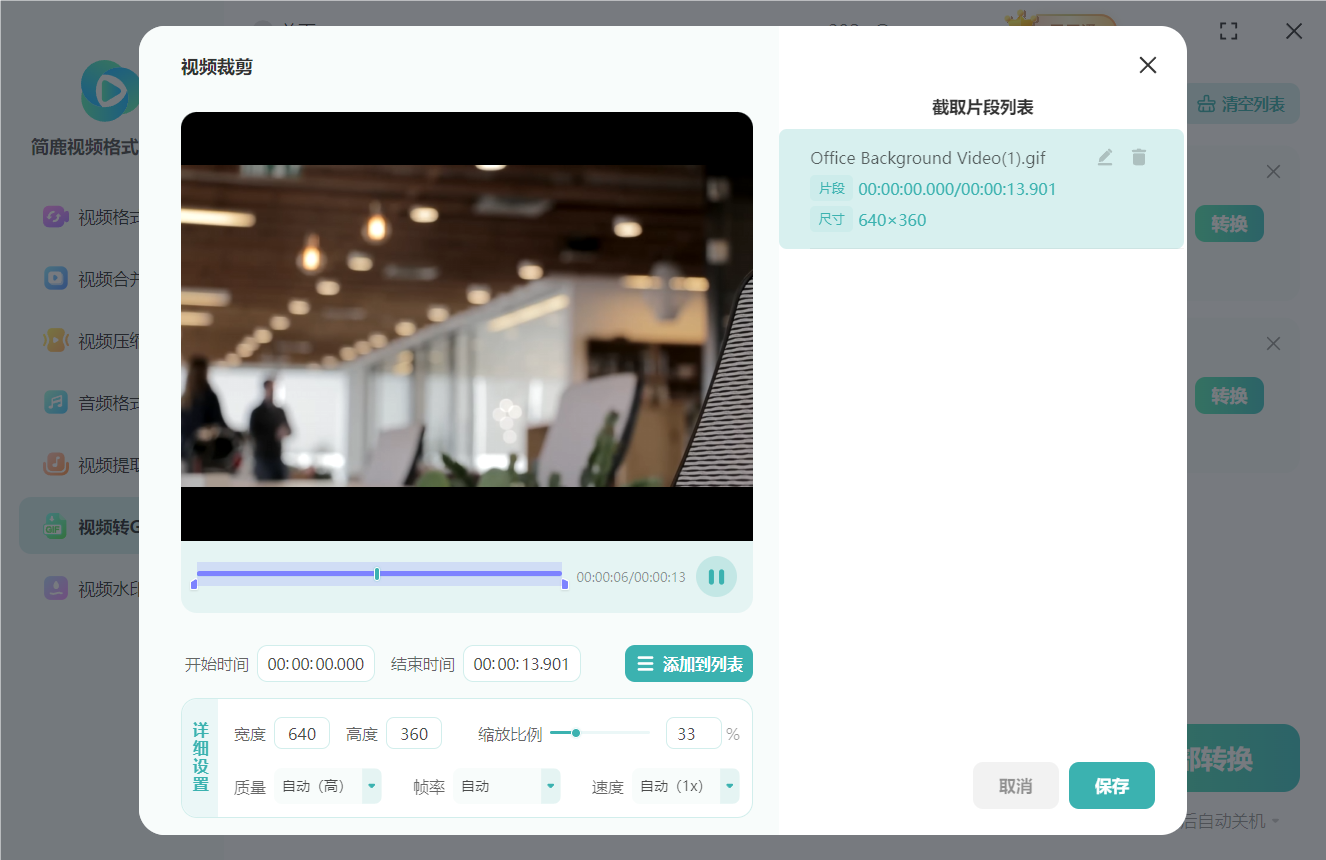Pause the video preview playback

(x=716, y=577)
